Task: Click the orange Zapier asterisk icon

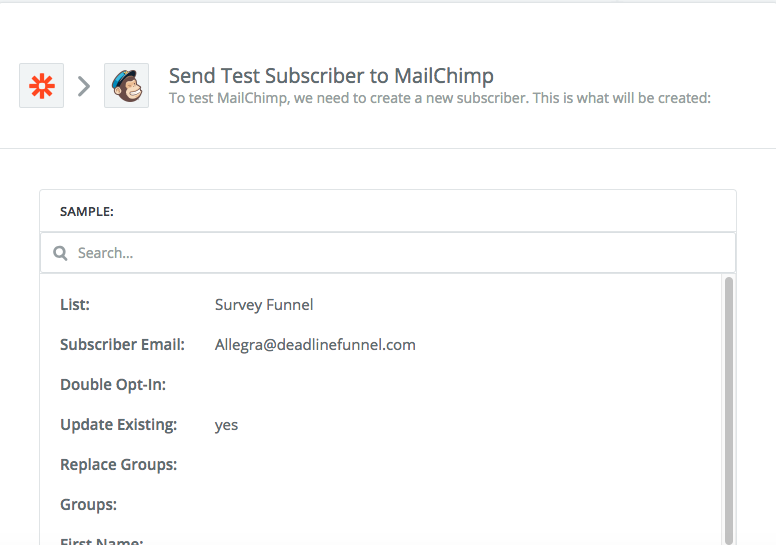Action: point(41,86)
